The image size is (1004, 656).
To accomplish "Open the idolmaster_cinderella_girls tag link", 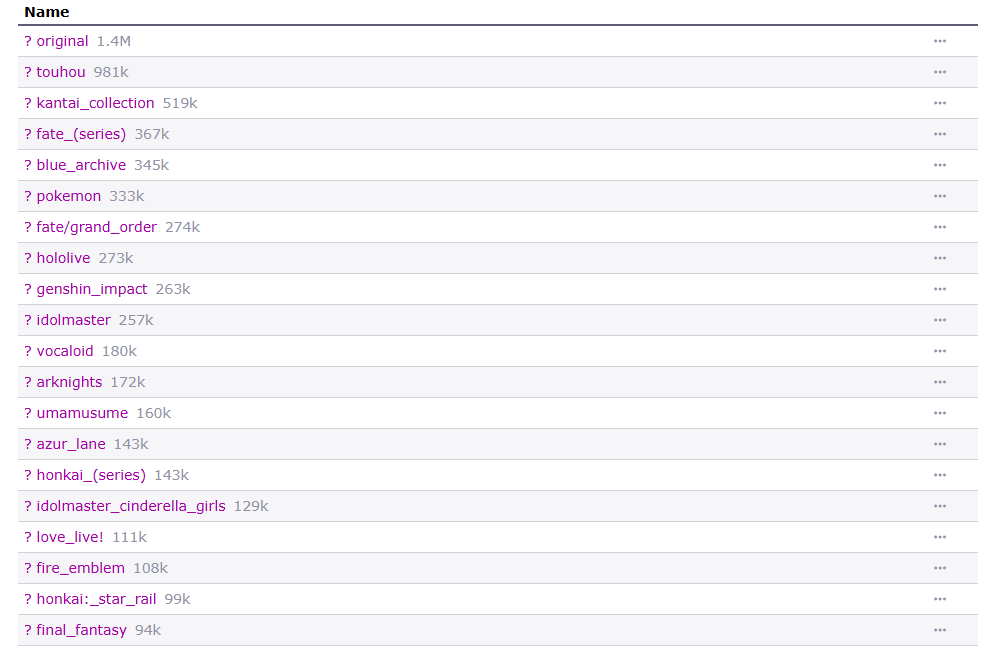I will pos(131,506).
